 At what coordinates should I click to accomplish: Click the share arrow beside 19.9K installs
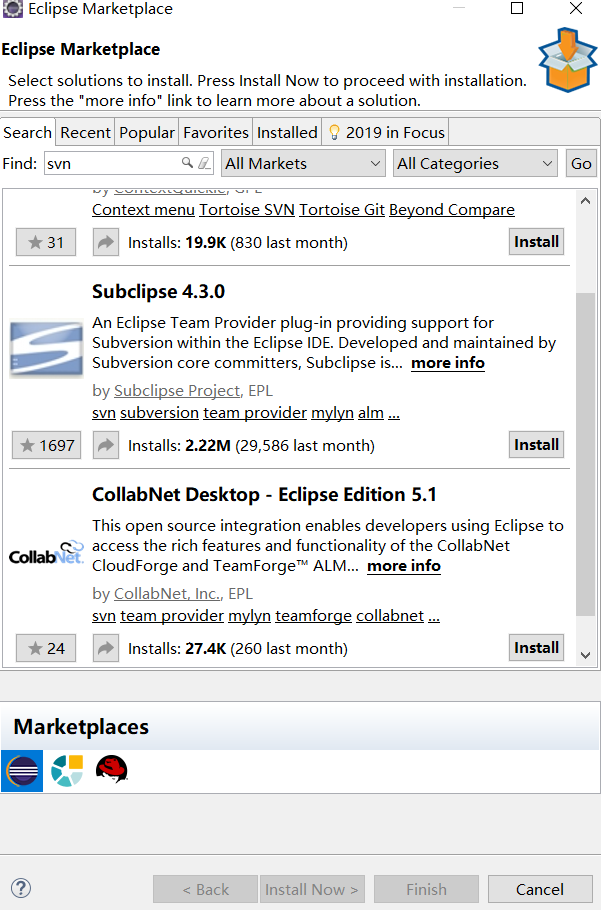tap(106, 242)
